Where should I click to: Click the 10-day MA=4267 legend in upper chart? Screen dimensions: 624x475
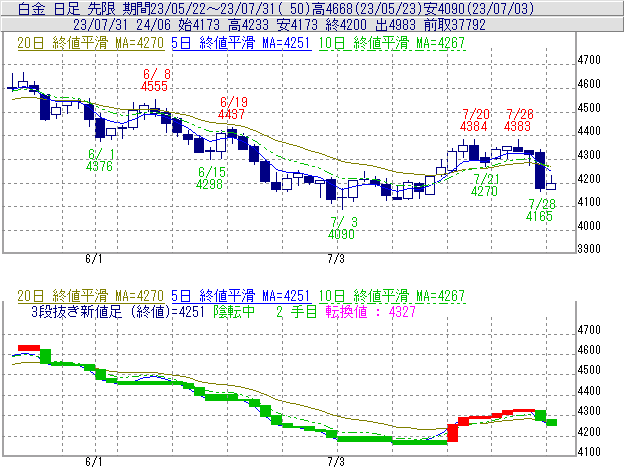pyautogui.click(x=392, y=43)
